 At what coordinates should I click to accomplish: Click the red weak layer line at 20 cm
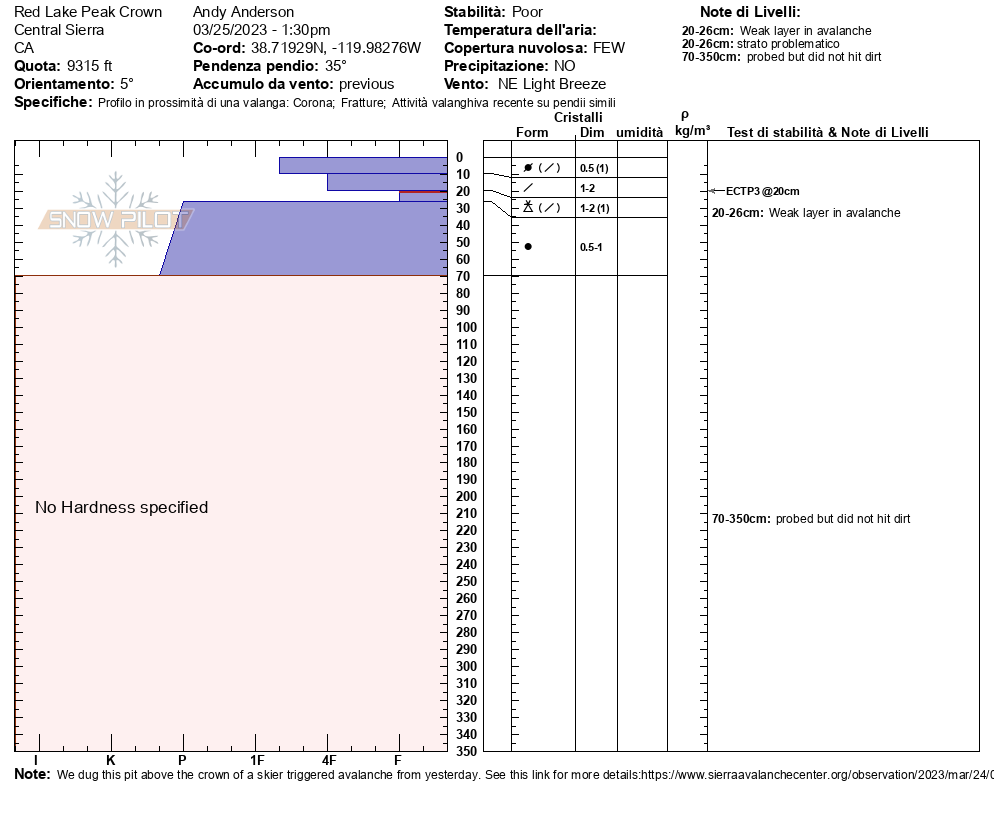coord(423,191)
